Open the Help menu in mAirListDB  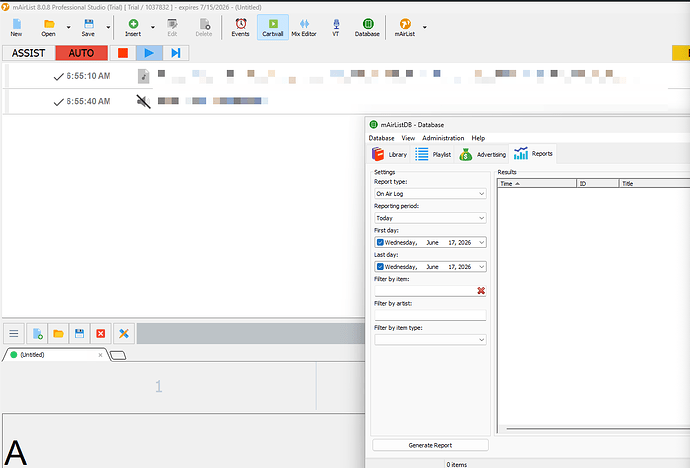click(478, 138)
